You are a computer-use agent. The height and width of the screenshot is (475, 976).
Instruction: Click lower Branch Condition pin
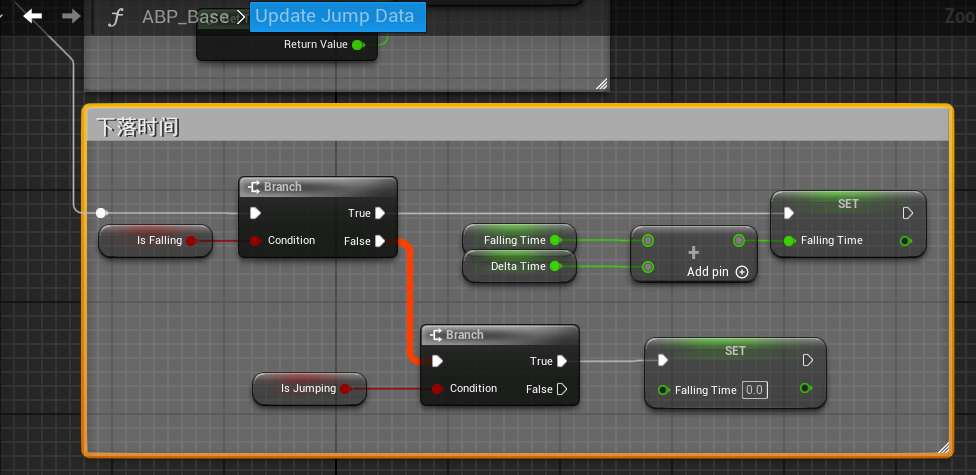click(437, 389)
